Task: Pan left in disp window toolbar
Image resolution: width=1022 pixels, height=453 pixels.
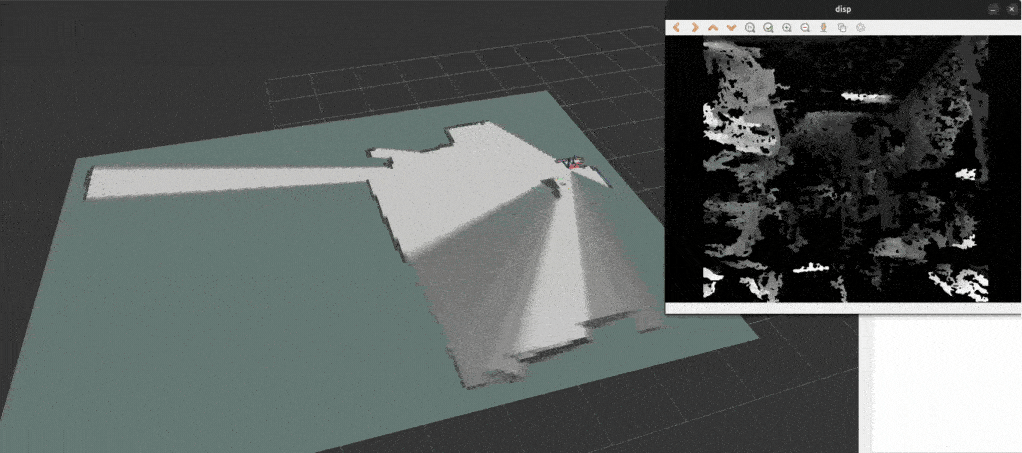Action: click(x=677, y=27)
